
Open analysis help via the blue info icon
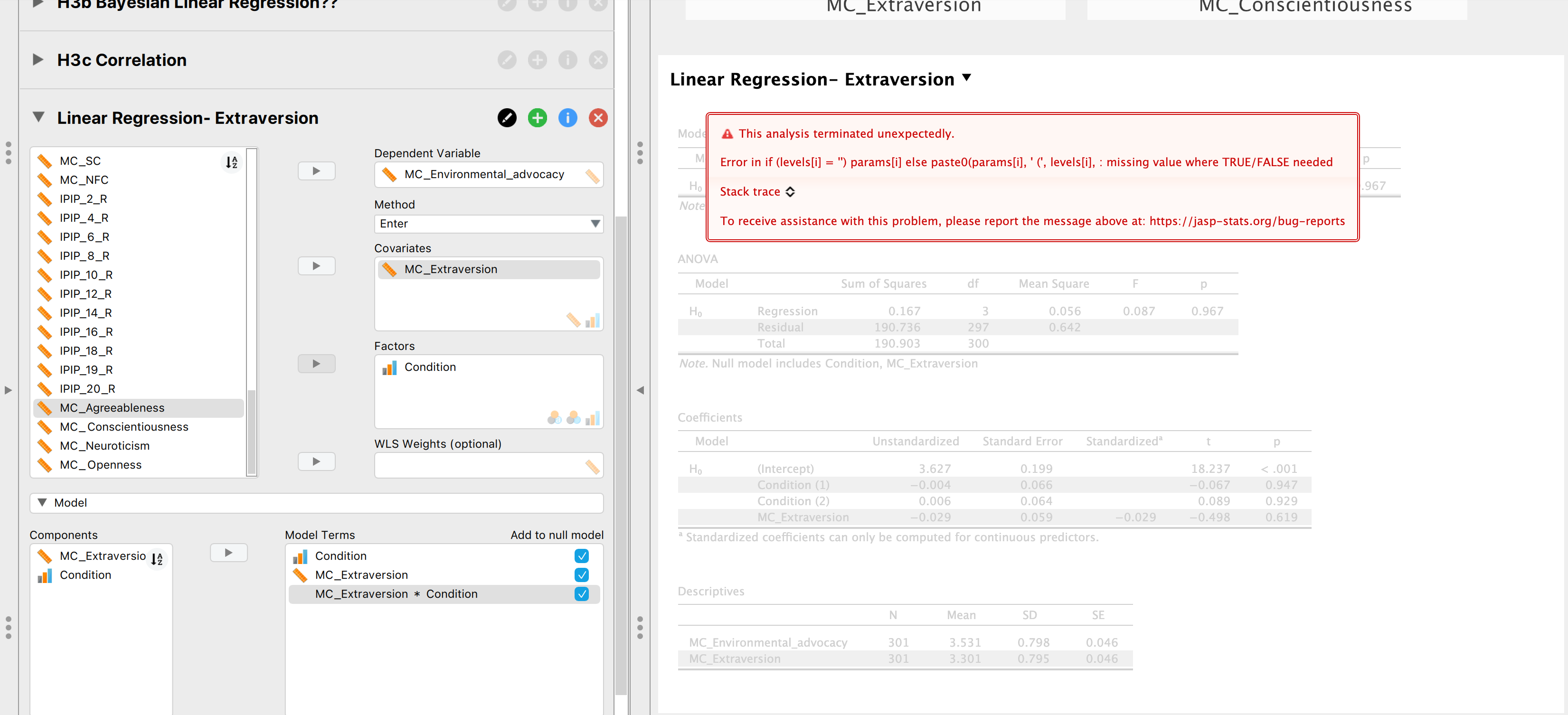[x=567, y=117]
